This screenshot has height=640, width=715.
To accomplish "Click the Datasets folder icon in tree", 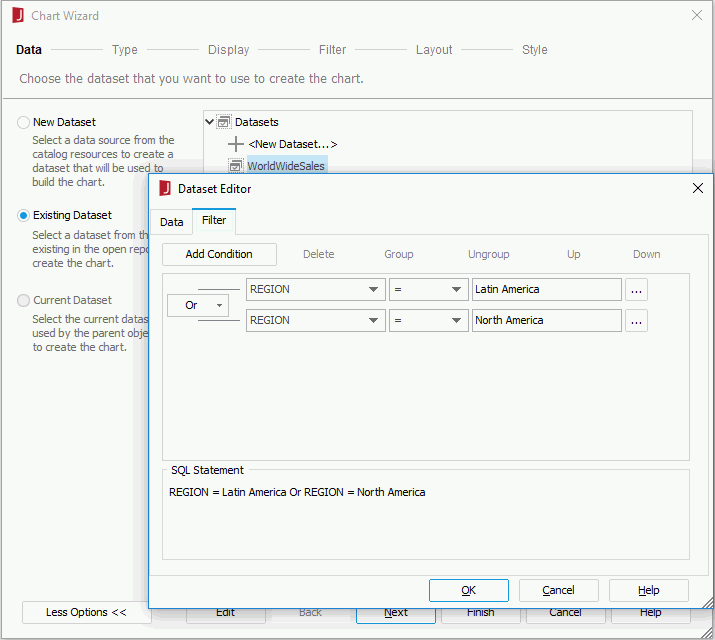I will [224, 122].
